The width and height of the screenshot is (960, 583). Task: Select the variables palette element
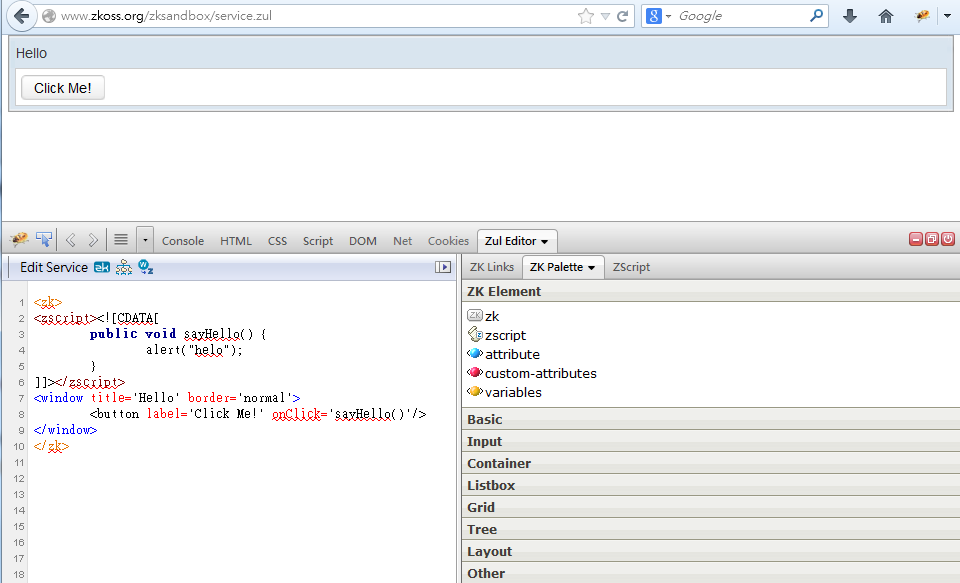pyautogui.click(x=504, y=392)
